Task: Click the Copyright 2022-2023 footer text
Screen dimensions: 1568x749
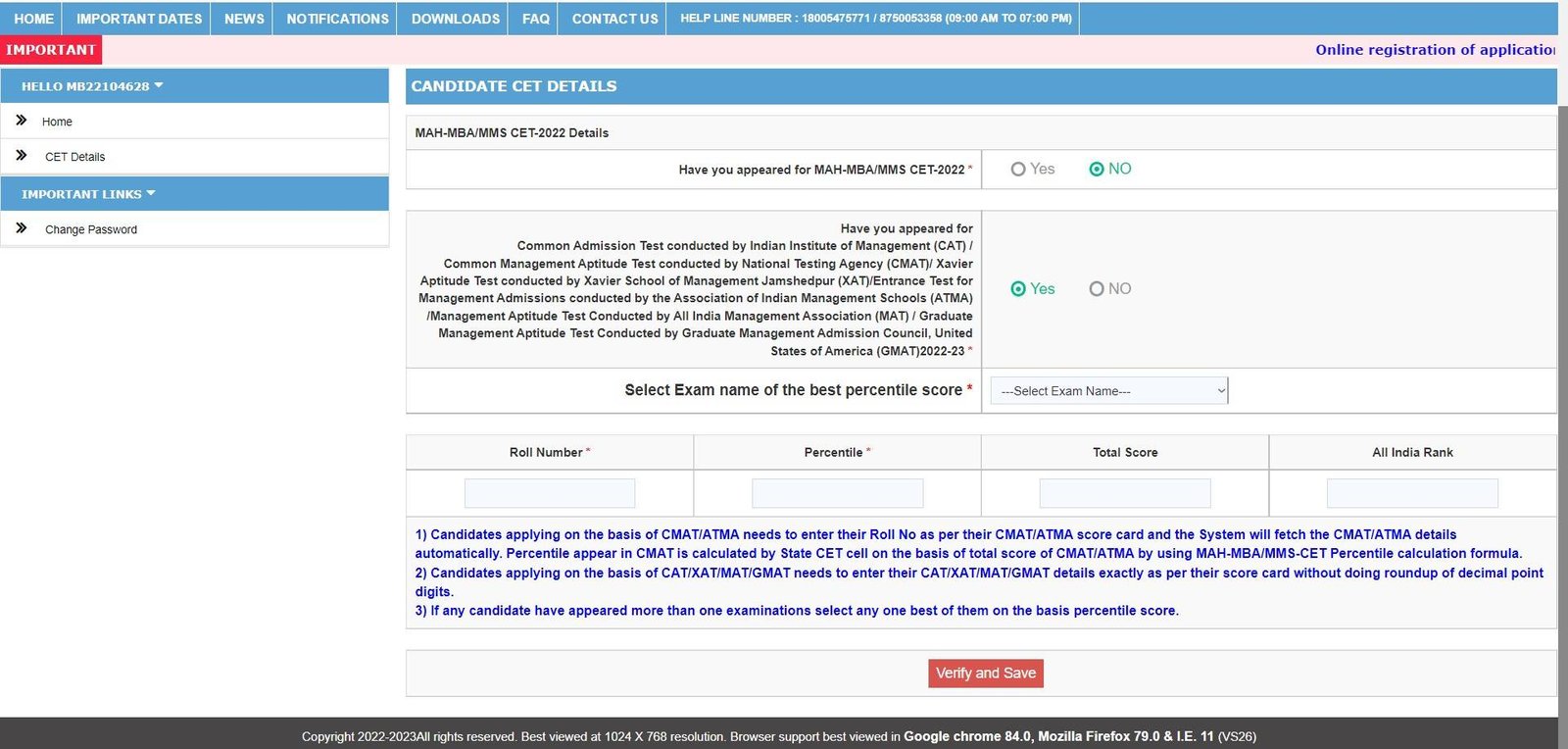Action: click(x=779, y=736)
